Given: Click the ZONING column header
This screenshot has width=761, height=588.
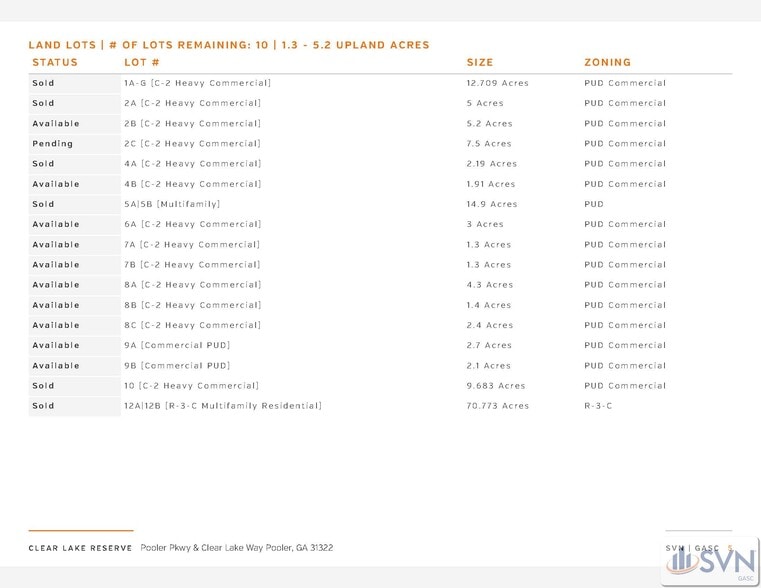Looking at the screenshot, I should point(607,62).
